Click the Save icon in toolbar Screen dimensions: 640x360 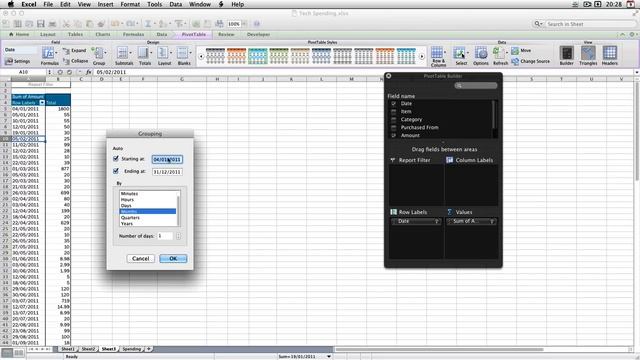tap(40, 24)
